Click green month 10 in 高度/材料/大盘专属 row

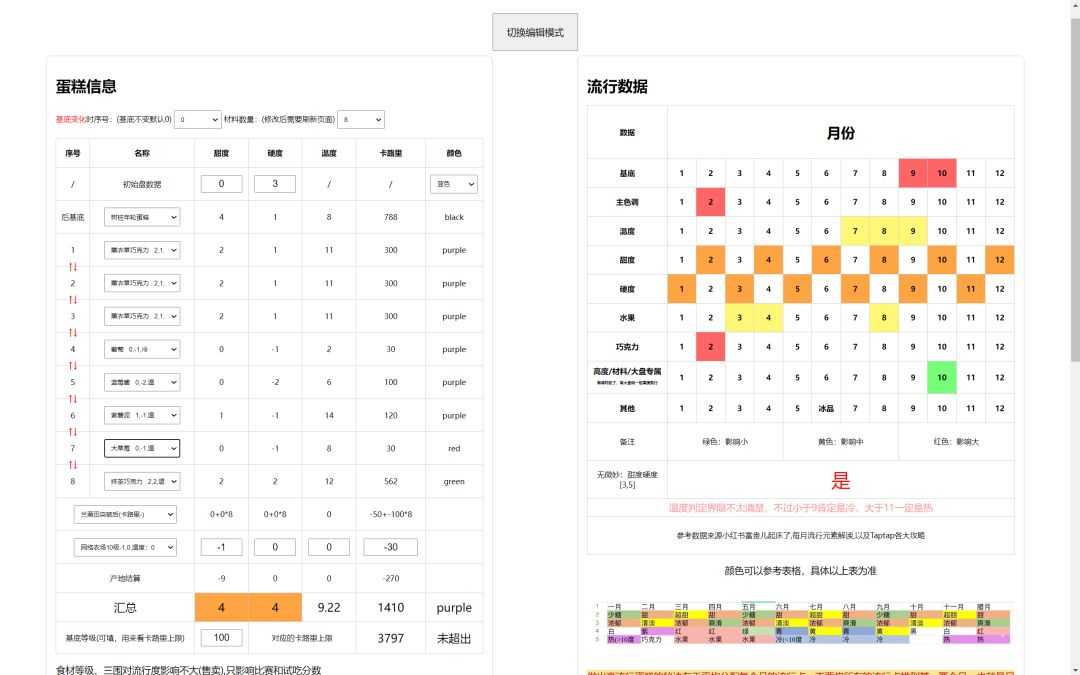pos(942,377)
